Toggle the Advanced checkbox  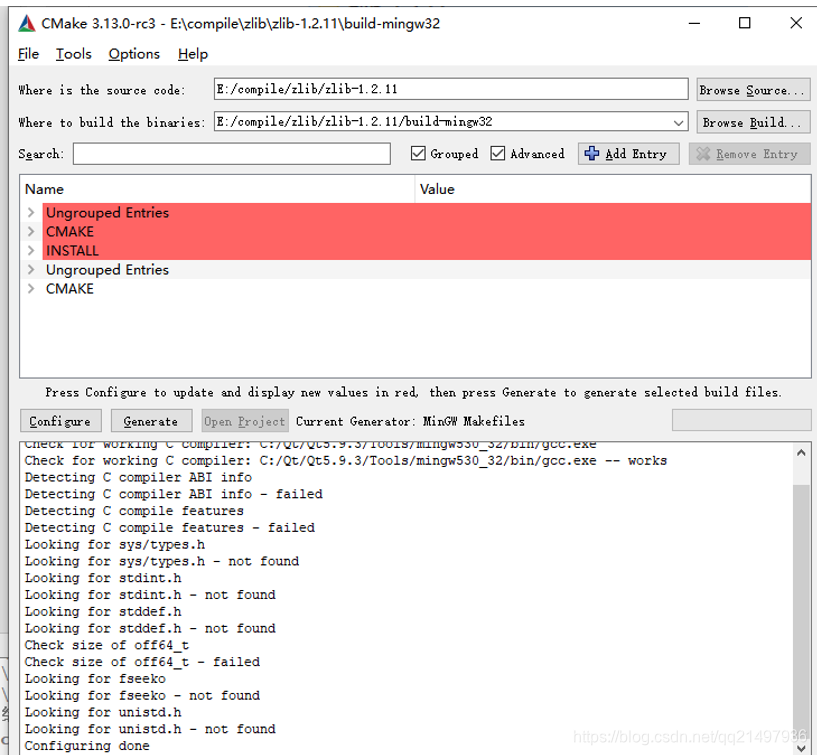[x=498, y=153]
